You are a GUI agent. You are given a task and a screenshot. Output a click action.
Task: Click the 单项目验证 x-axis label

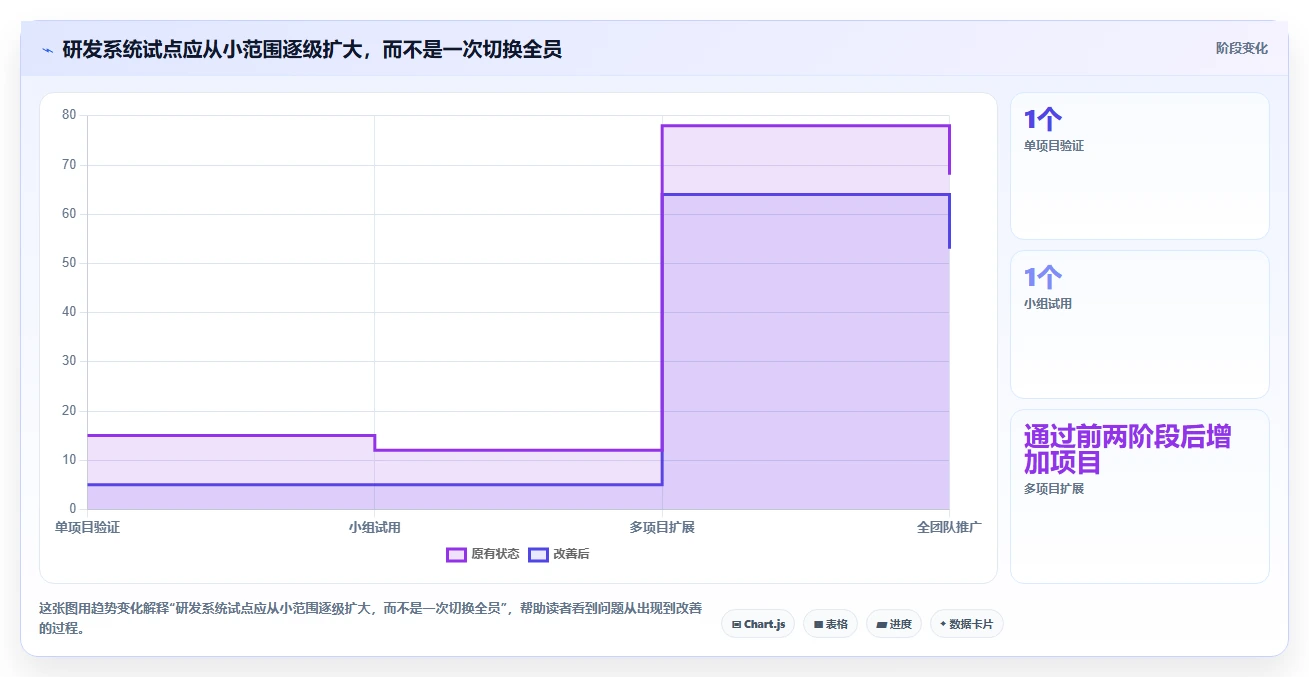(x=87, y=527)
